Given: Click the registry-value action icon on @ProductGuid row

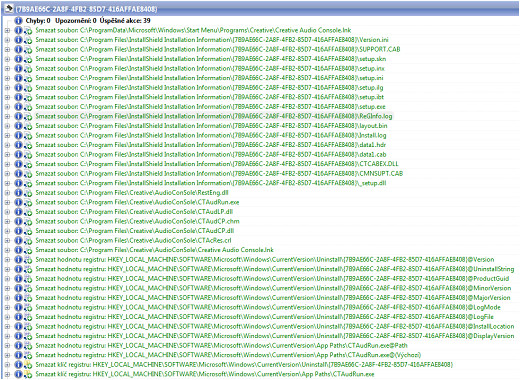Looking at the screenshot, I should (28, 279).
